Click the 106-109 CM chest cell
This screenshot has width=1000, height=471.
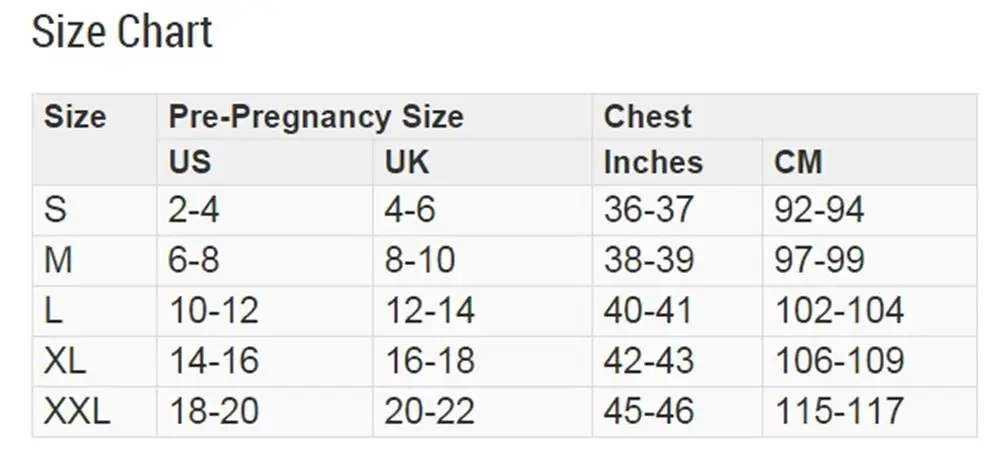(x=870, y=361)
